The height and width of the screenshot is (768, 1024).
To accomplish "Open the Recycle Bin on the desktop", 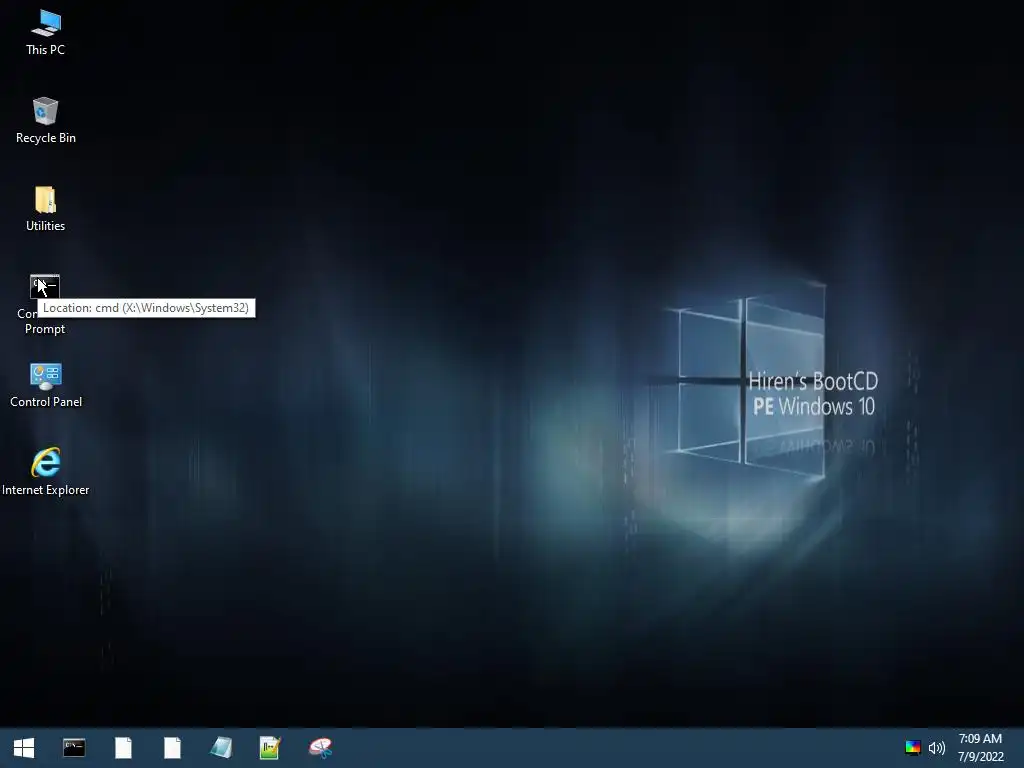I will click(45, 121).
